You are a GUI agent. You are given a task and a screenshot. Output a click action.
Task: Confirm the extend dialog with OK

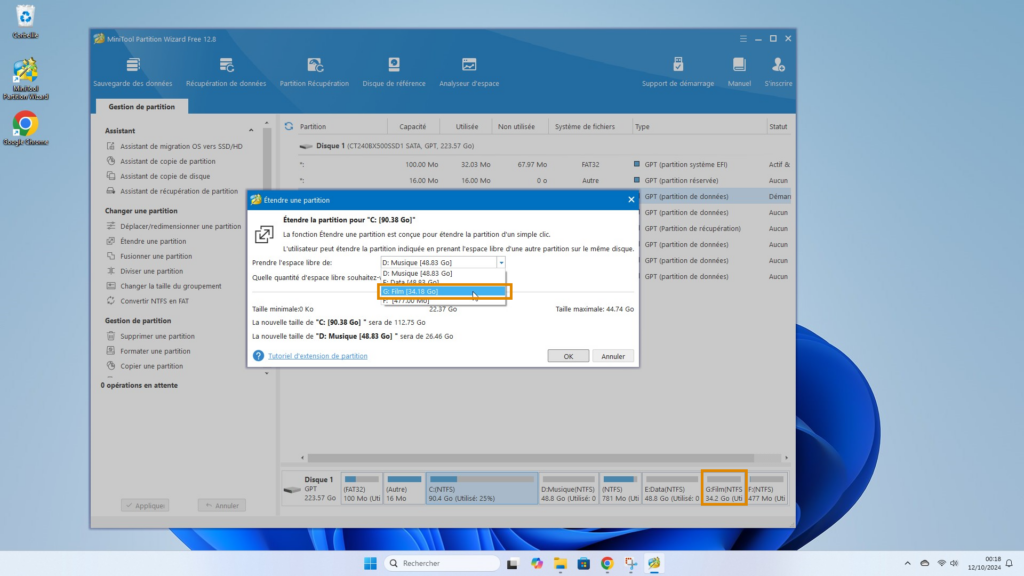click(568, 356)
